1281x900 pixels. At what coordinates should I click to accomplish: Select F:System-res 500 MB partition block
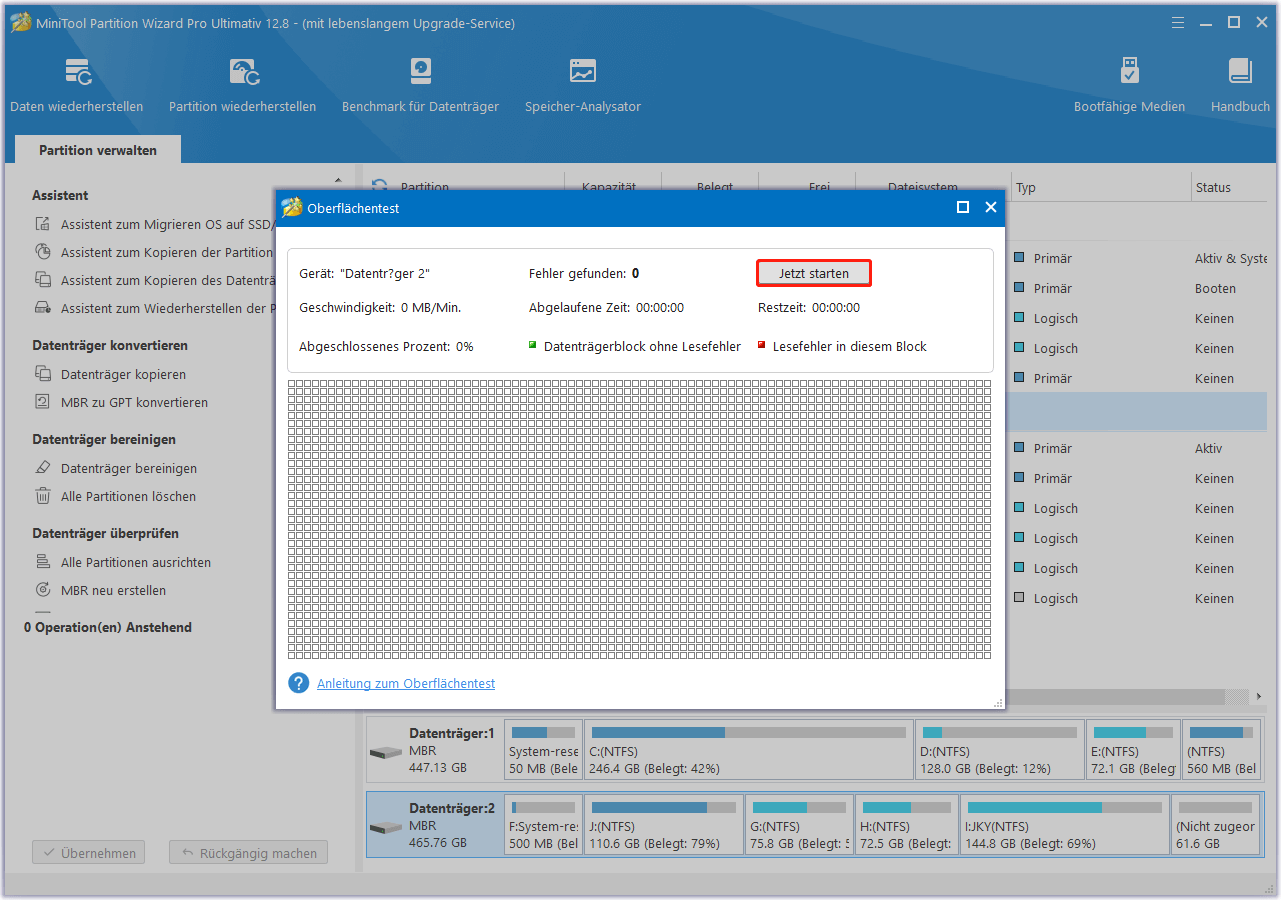543,825
